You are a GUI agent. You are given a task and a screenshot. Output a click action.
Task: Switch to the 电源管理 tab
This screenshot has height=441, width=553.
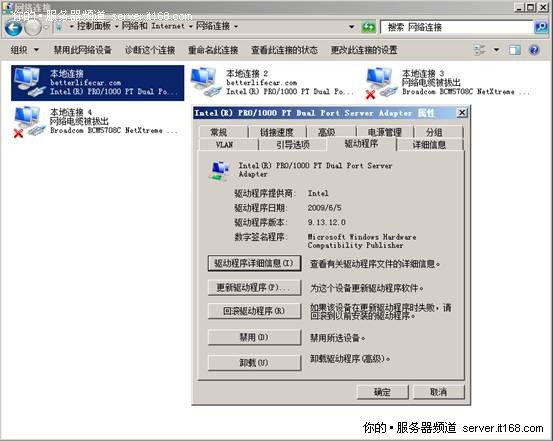pyautogui.click(x=384, y=132)
